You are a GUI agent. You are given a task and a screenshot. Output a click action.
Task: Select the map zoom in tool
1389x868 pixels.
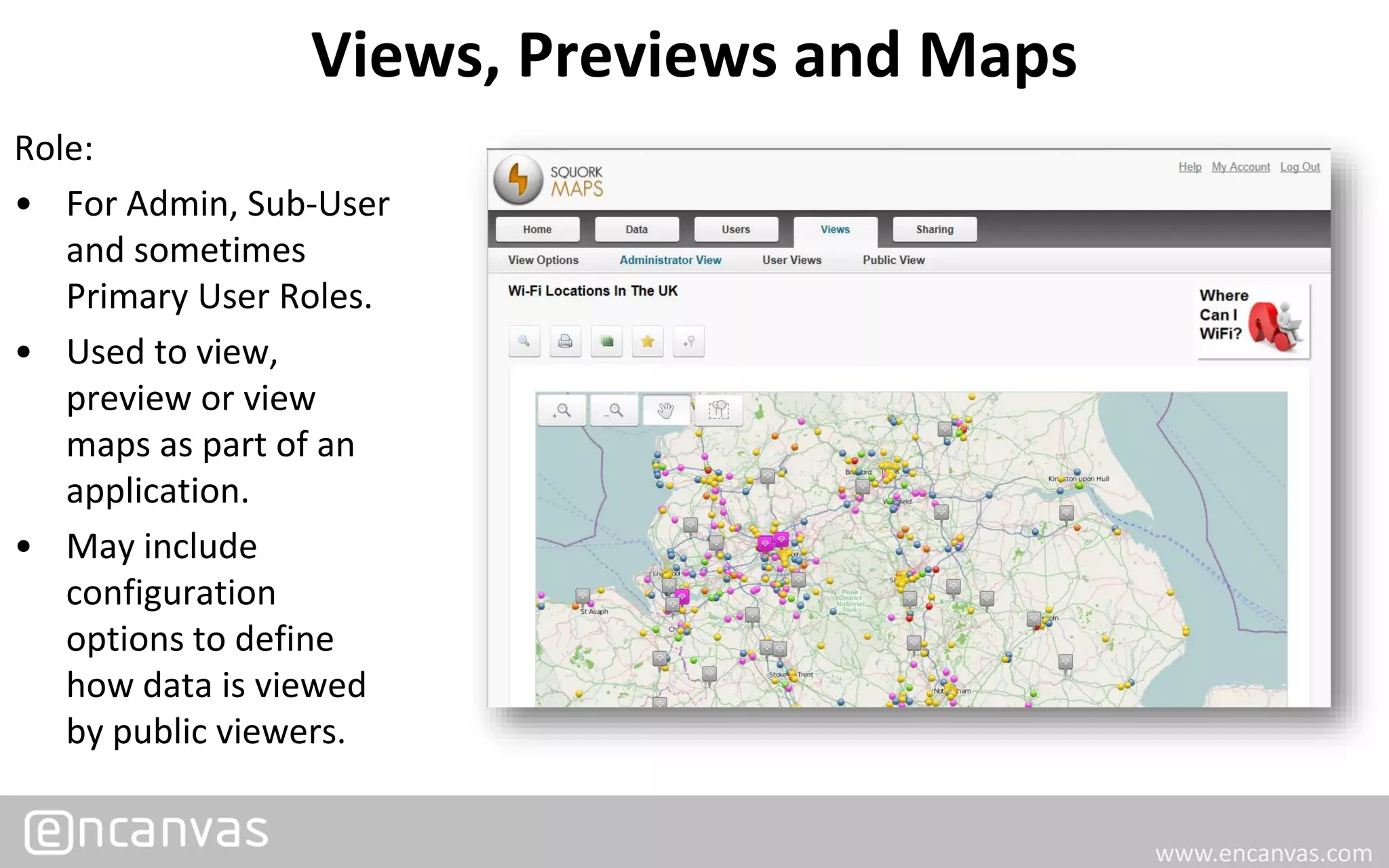[x=562, y=410]
